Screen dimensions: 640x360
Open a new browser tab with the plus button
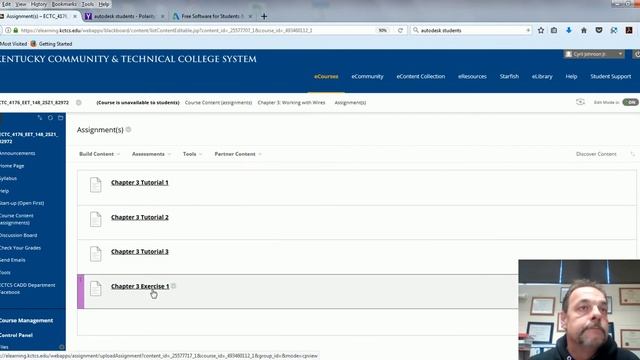click(x=264, y=16)
